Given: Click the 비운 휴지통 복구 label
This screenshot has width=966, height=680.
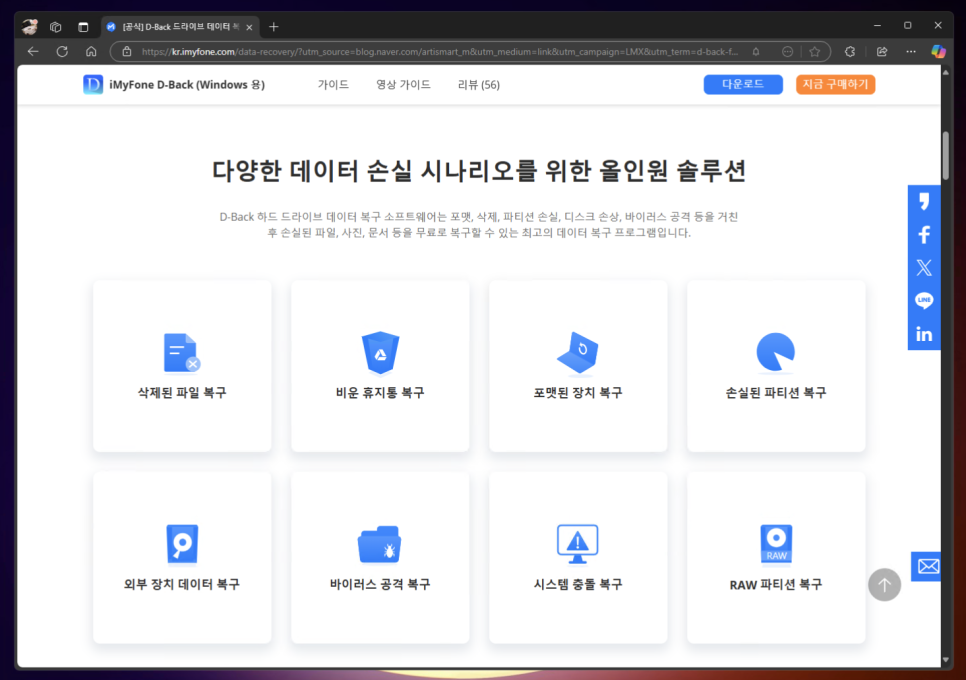Looking at the screenshot, I should 380,392.
